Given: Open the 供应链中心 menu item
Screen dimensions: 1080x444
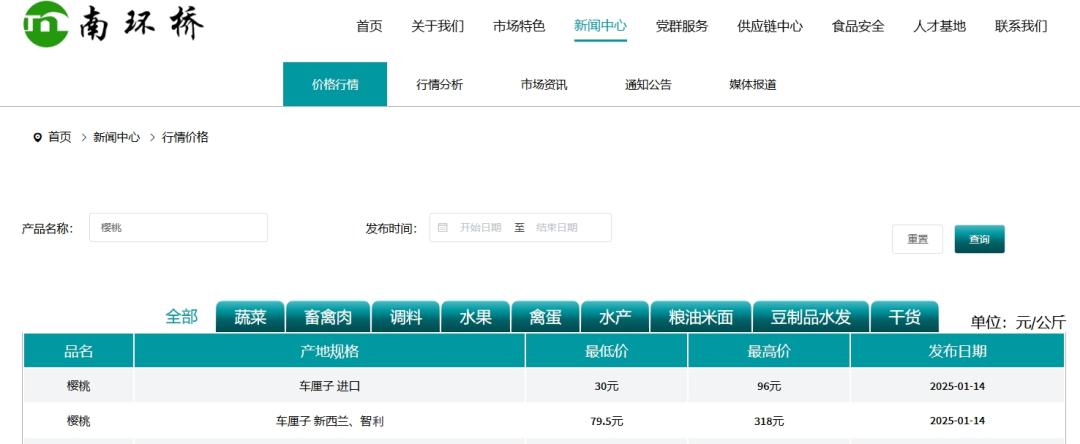Looking at the screenshot, I should tap(769, 26).
